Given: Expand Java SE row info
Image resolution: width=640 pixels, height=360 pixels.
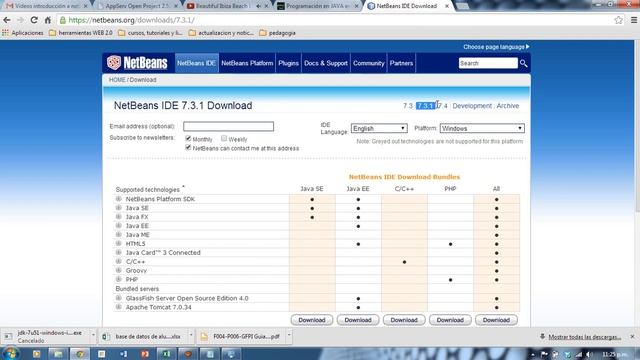Looking at the screenshot, I should [118, 208].
